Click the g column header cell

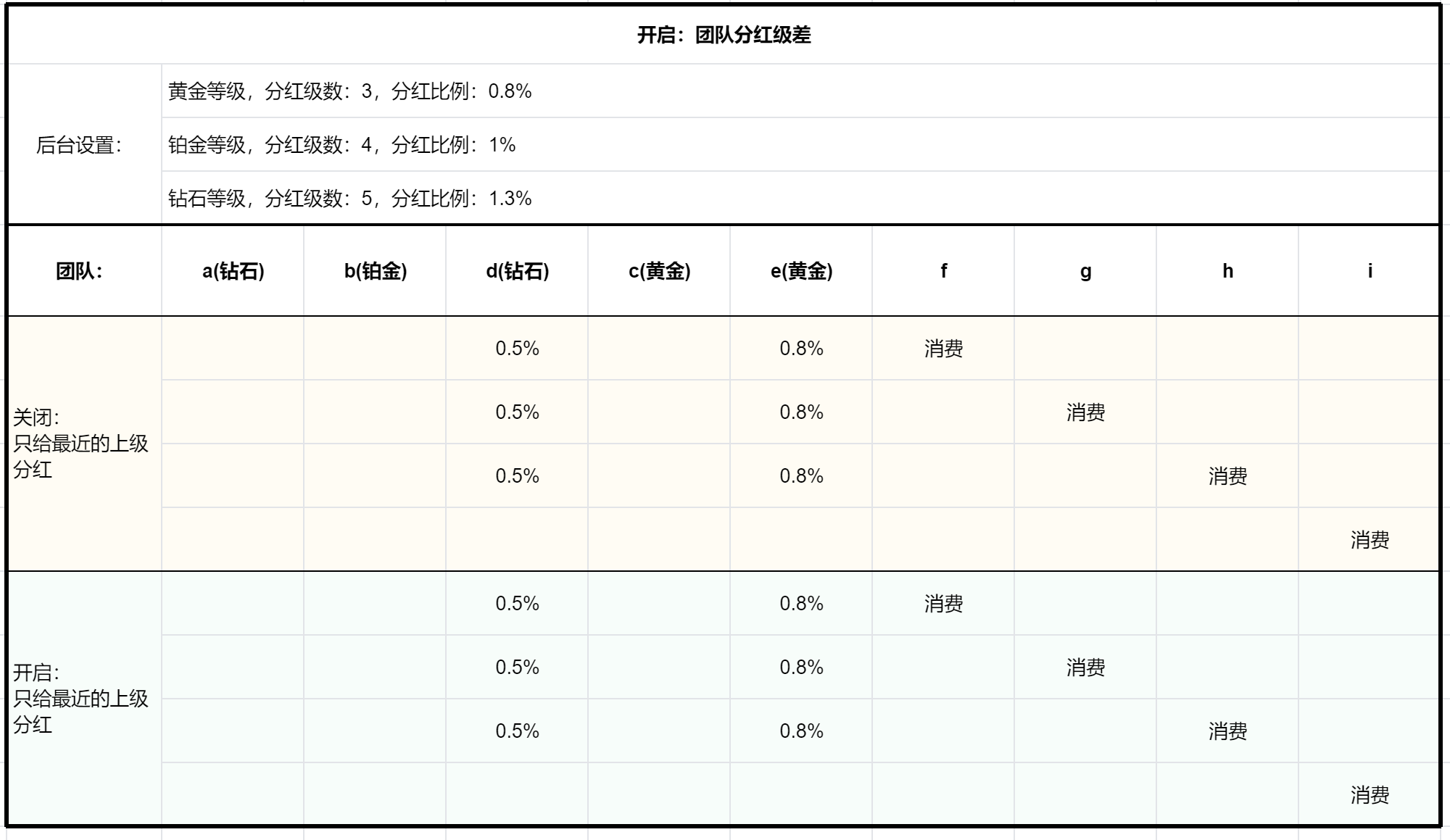click(1085, 271)
